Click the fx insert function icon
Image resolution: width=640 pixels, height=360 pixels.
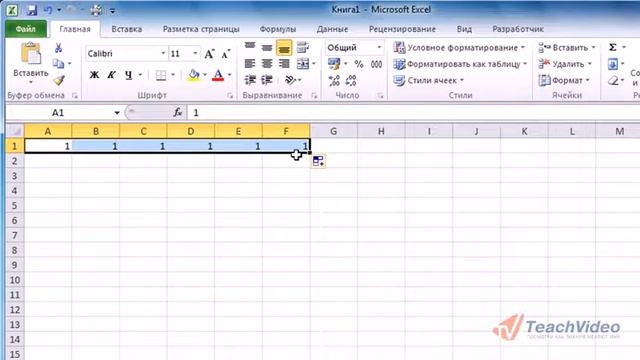point(178,112)
